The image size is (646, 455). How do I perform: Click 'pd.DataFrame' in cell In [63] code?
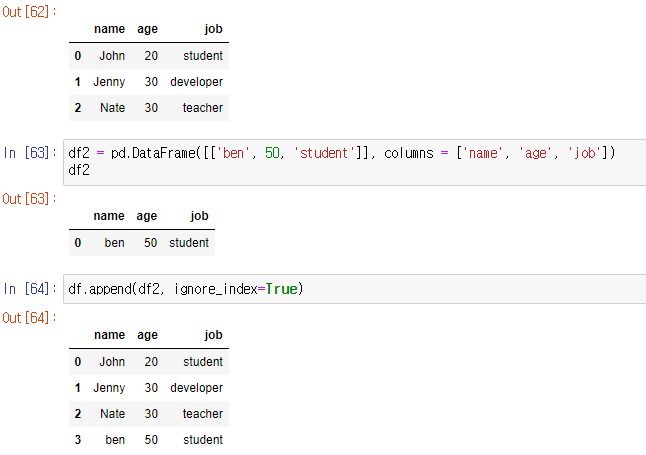point(153,153)
